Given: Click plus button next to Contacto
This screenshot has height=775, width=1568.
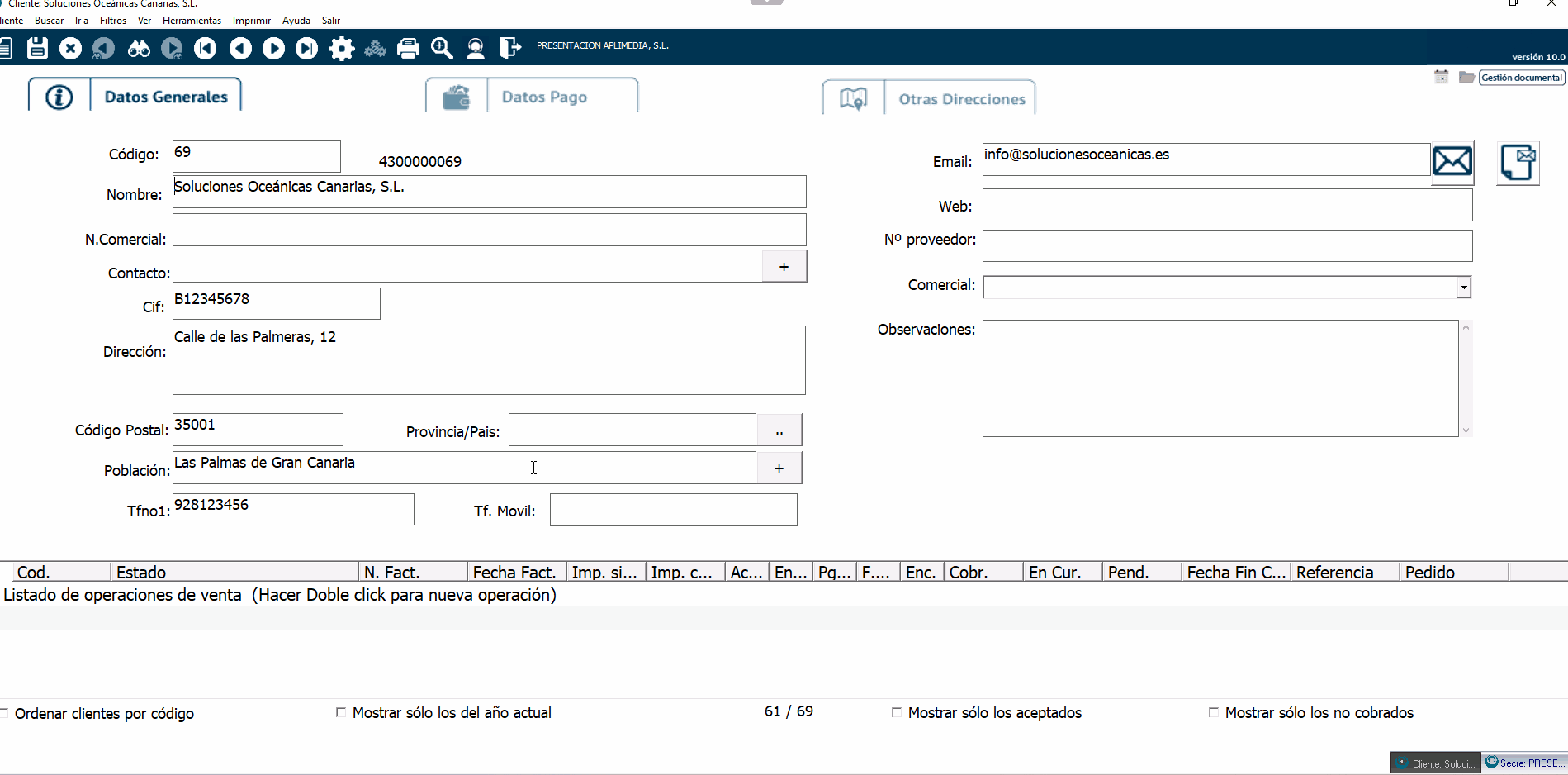Looking at the screenshot, I should tap(784, 267).
